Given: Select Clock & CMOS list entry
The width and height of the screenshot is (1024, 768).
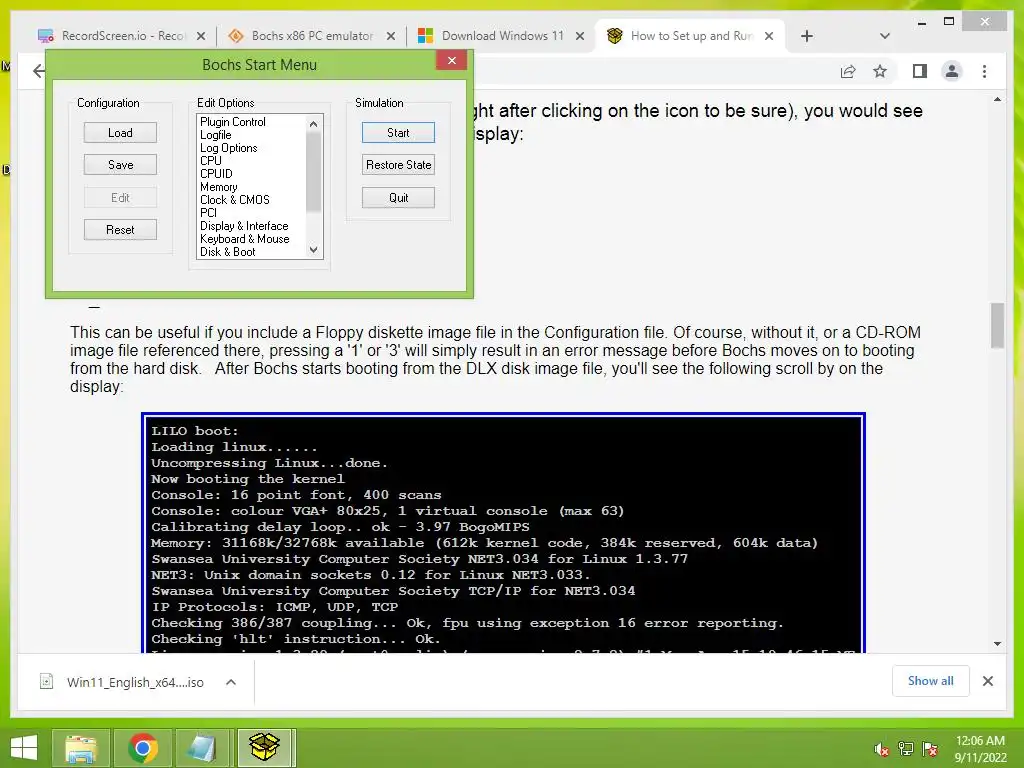Looking at the screenshot, I should [x=234, y=200].
